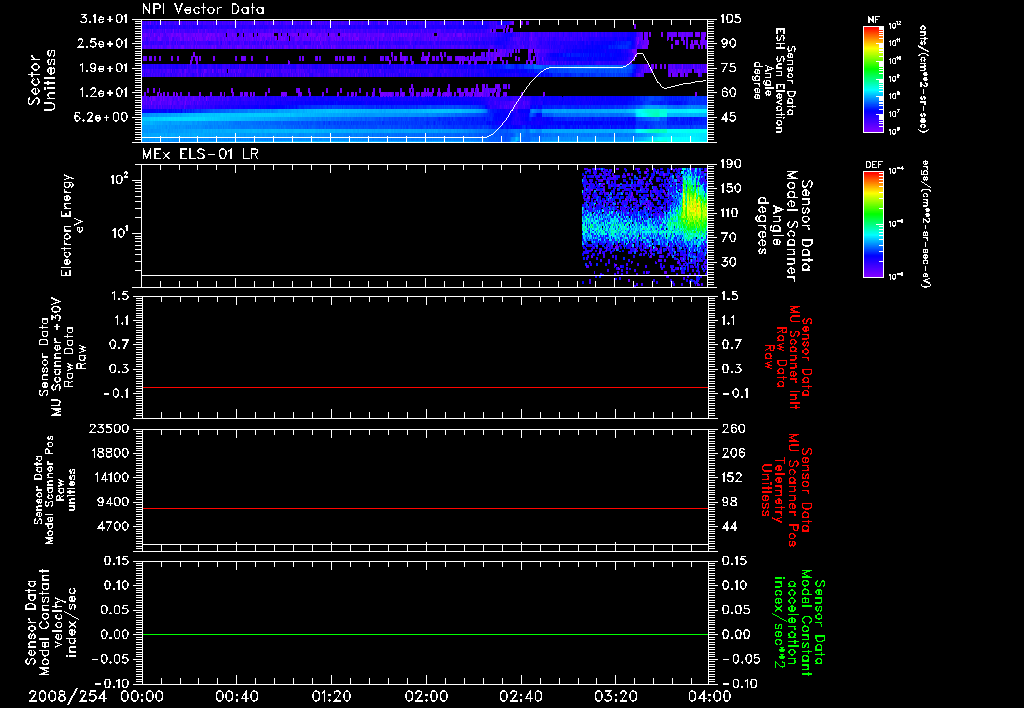Click the DEF color scale bar
This screenshot has height=708, width=1024.
tap(873, 224)
